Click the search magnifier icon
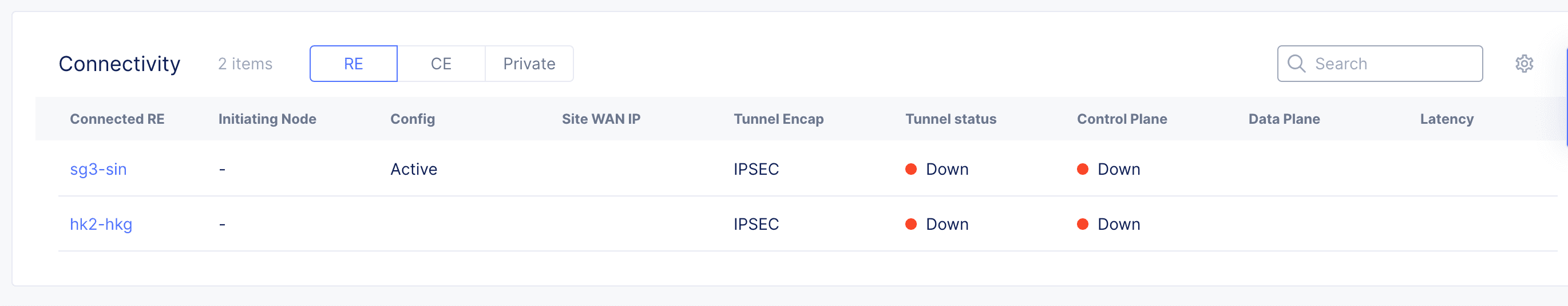Image resolution: width=1568 pixels, height=306 pixels. (1296, 64)
